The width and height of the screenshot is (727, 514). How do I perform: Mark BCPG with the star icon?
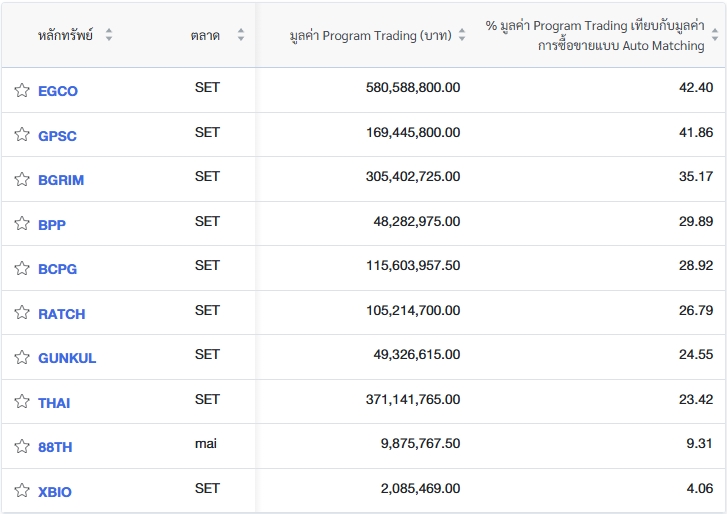[x=22, y=268]
